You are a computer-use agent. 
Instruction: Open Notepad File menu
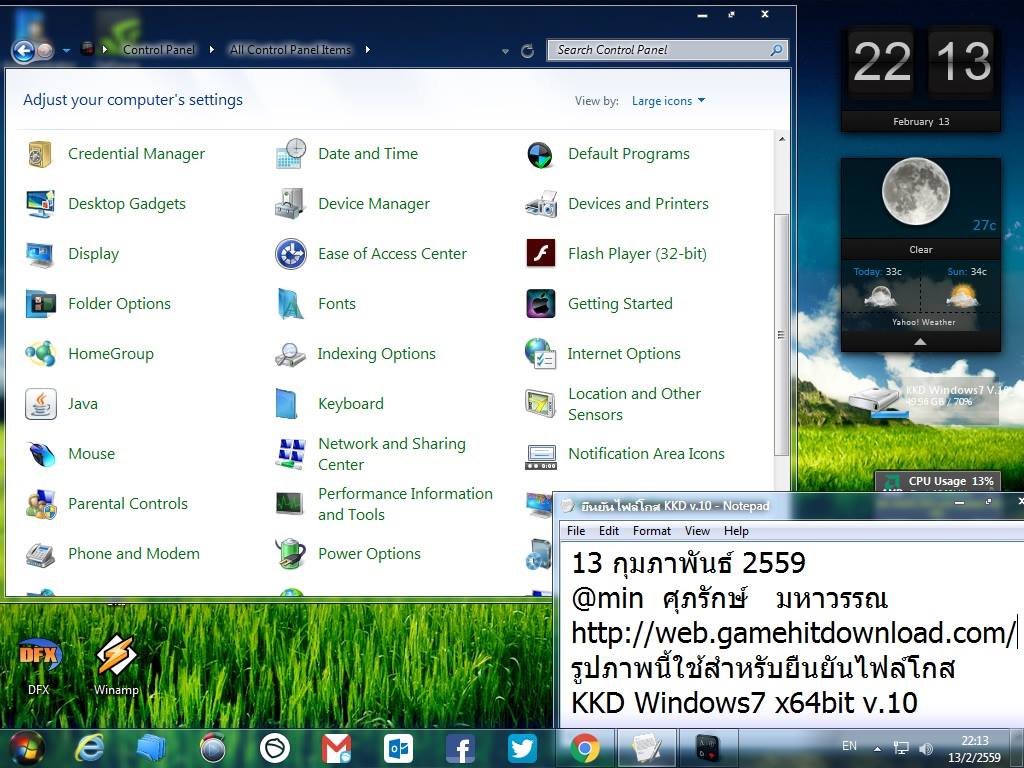pyautogui.click(x=576, y=531)
